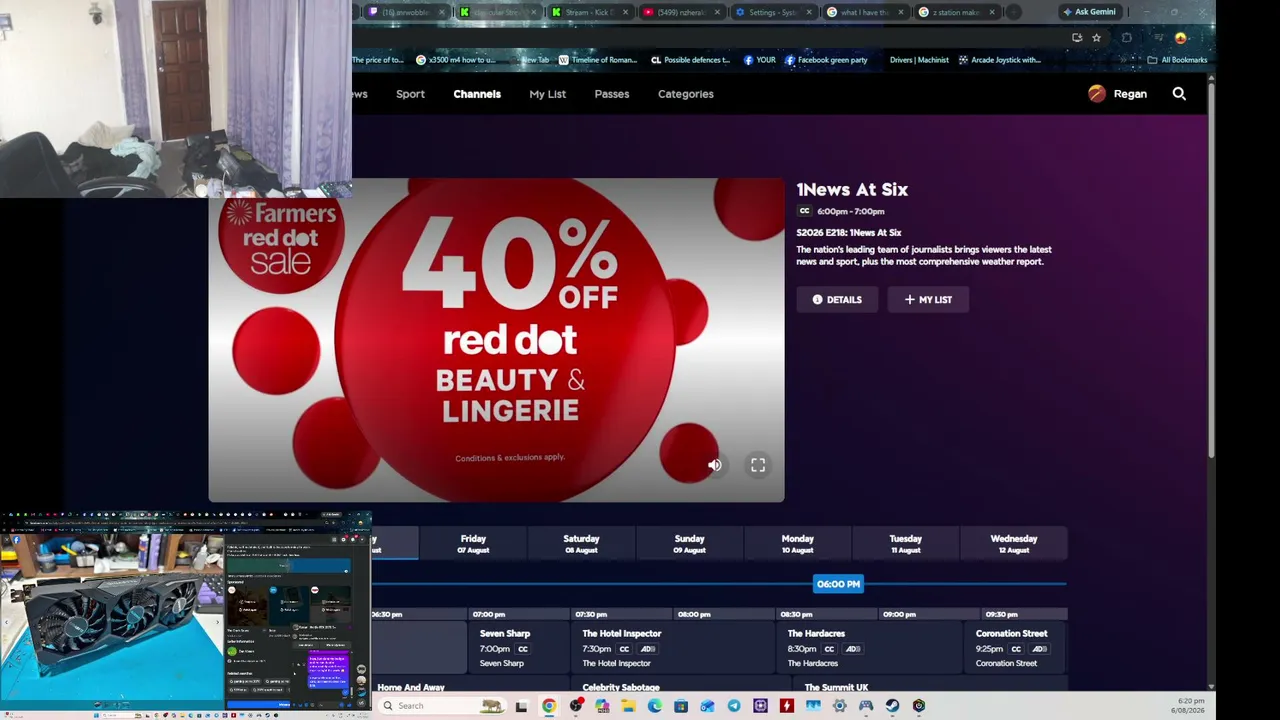Viewport: 1280px width, 720px height.
Task: Click the page vertical scrollbar
Action: coord(1211,270)
